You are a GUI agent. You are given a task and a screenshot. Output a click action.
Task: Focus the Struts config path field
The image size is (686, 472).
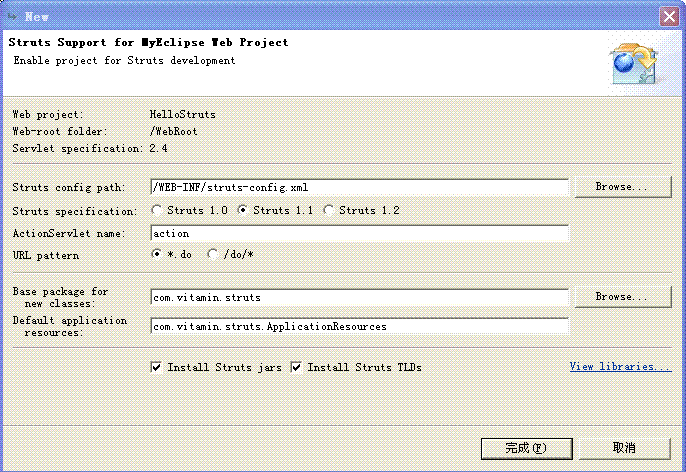click(x=359, y=187)
